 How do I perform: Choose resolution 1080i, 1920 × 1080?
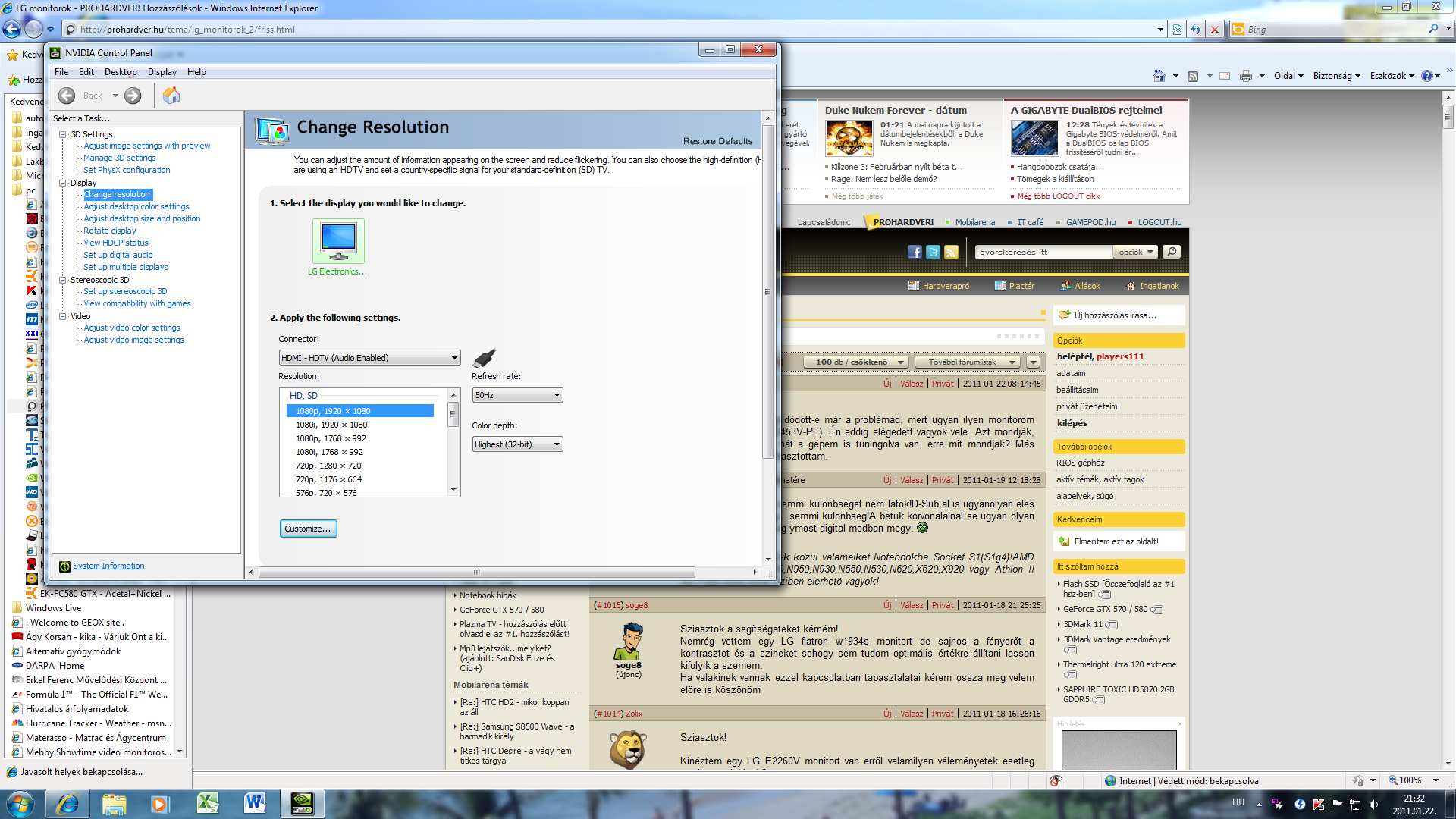point(331,425)
